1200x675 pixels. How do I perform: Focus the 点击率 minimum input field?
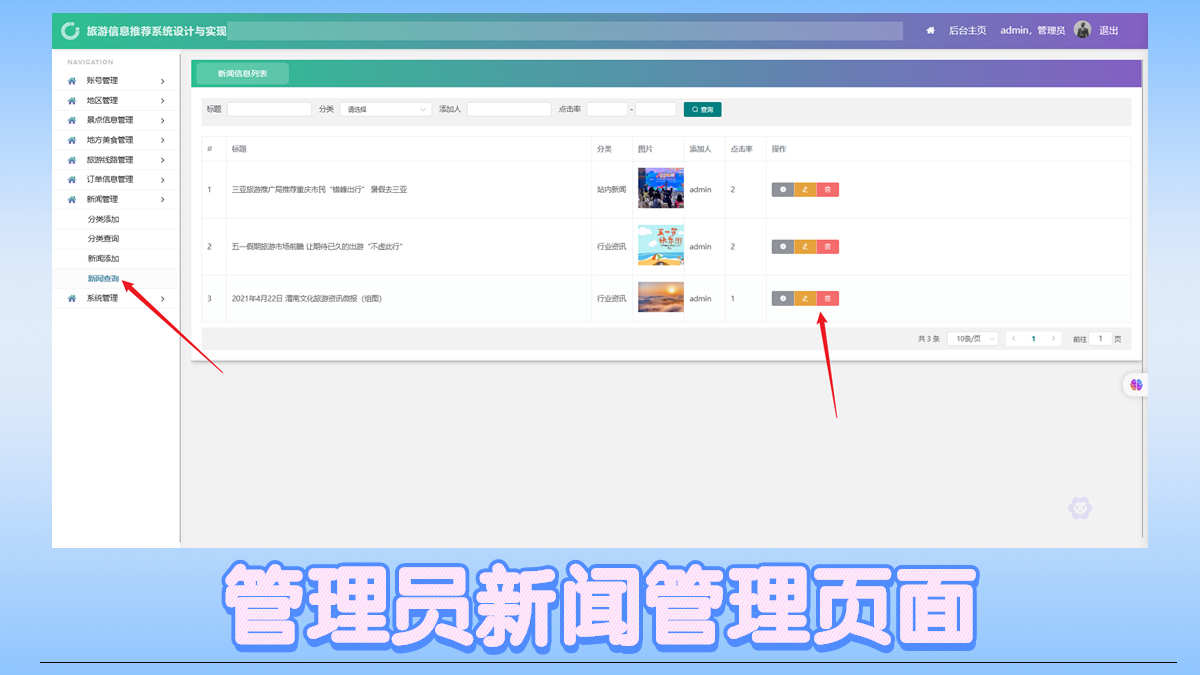tap(607, 109)
